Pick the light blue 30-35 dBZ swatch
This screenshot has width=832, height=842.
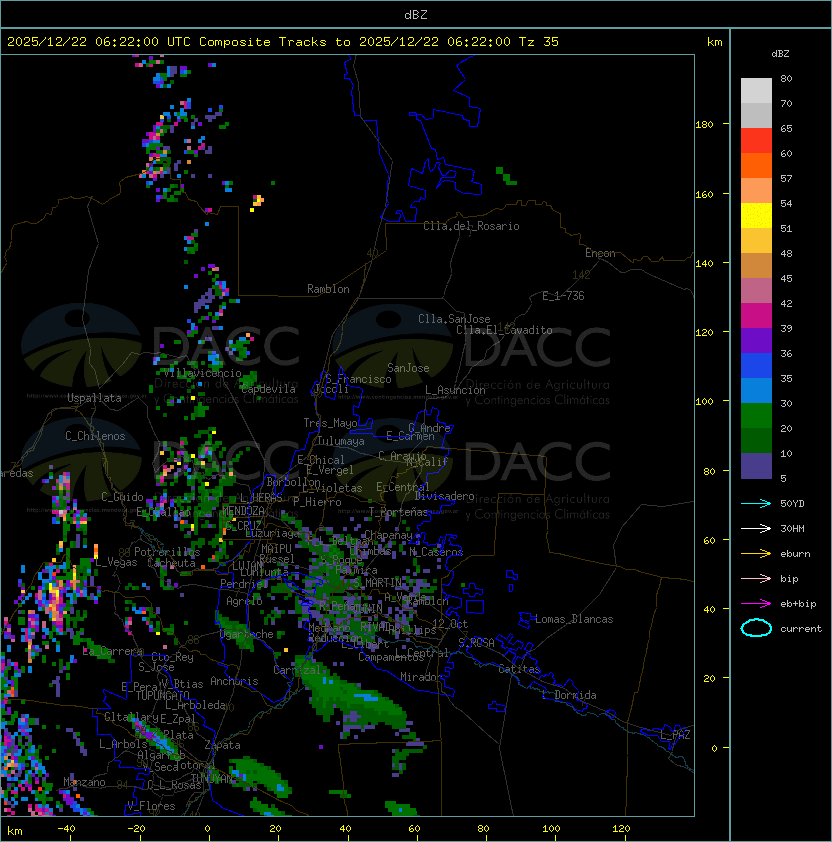[x=756, y=390]
